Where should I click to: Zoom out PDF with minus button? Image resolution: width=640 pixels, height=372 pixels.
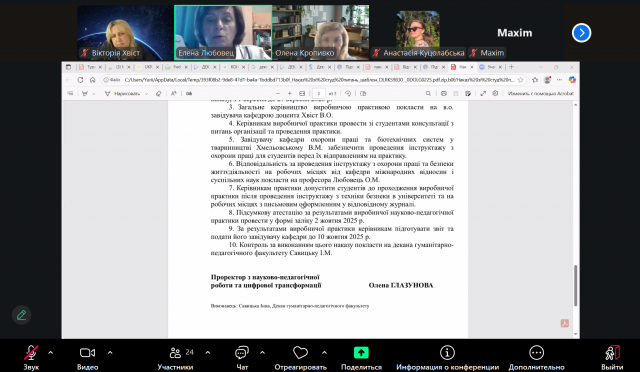pos(278,94)
